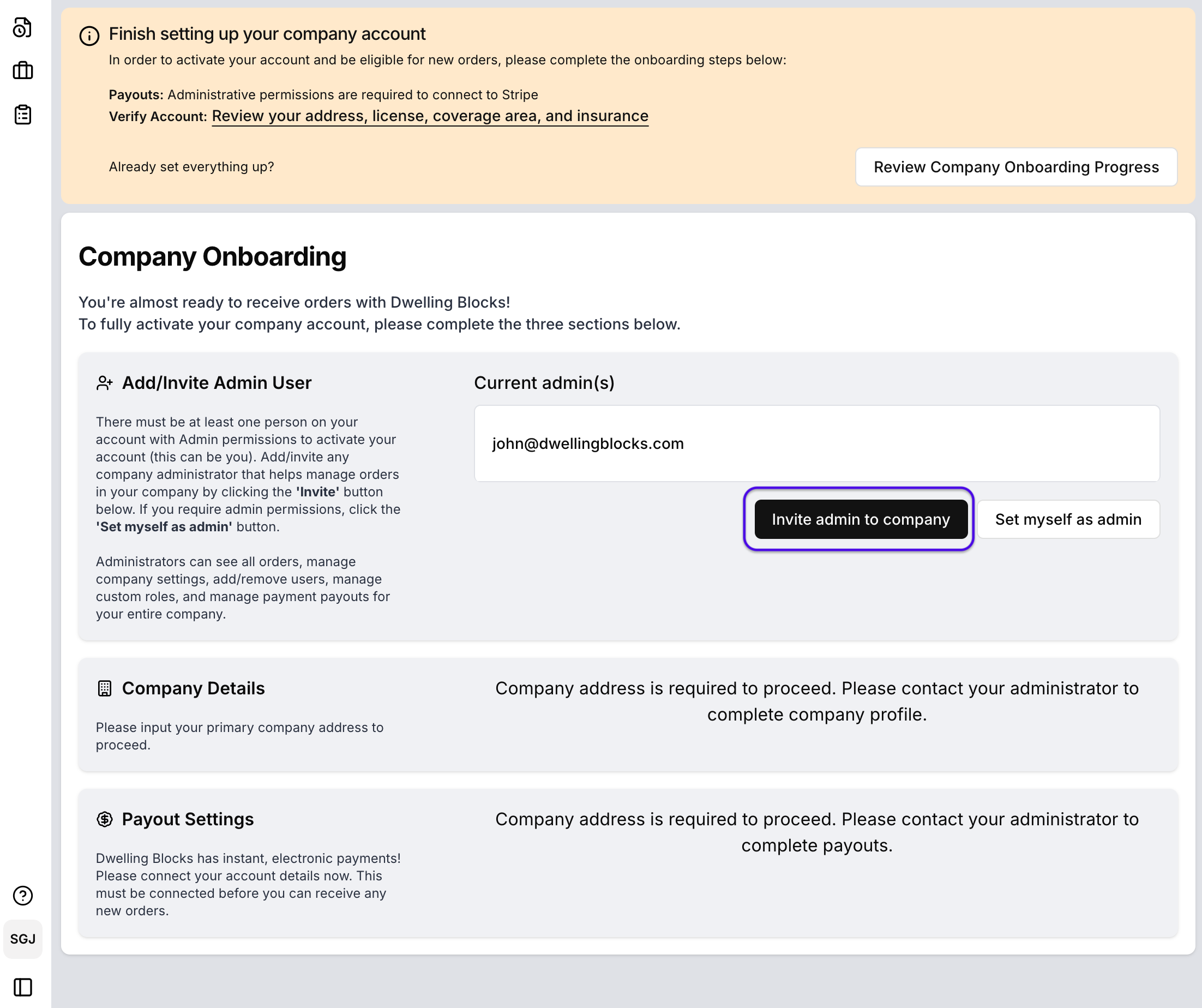Open the document-with-clock sidebar icon
This screenshot has height=1008, width=1202.
point(22,27)
